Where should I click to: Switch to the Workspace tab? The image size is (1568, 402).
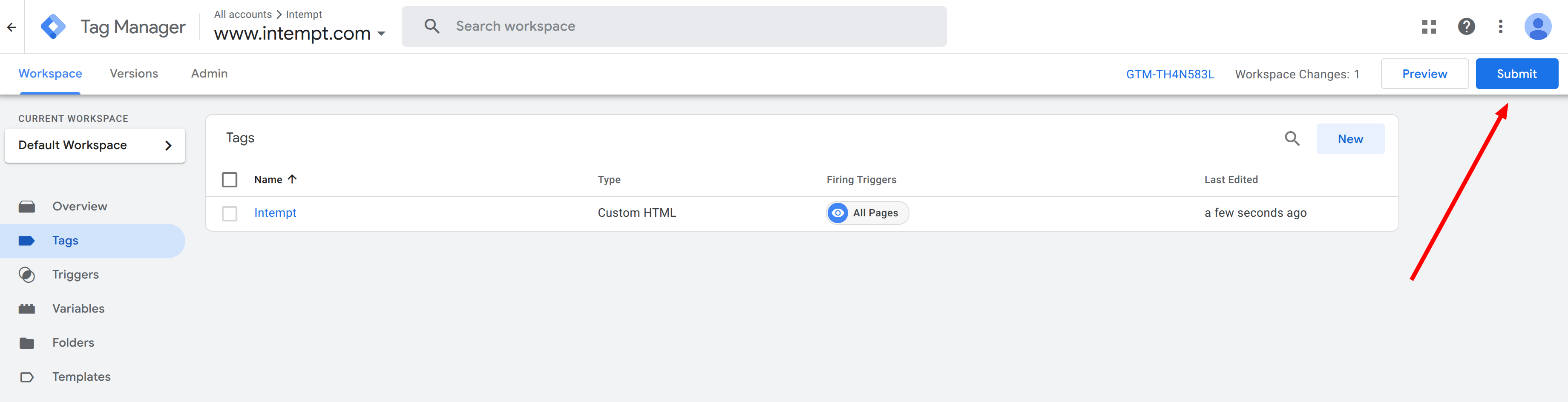point(50,74)
